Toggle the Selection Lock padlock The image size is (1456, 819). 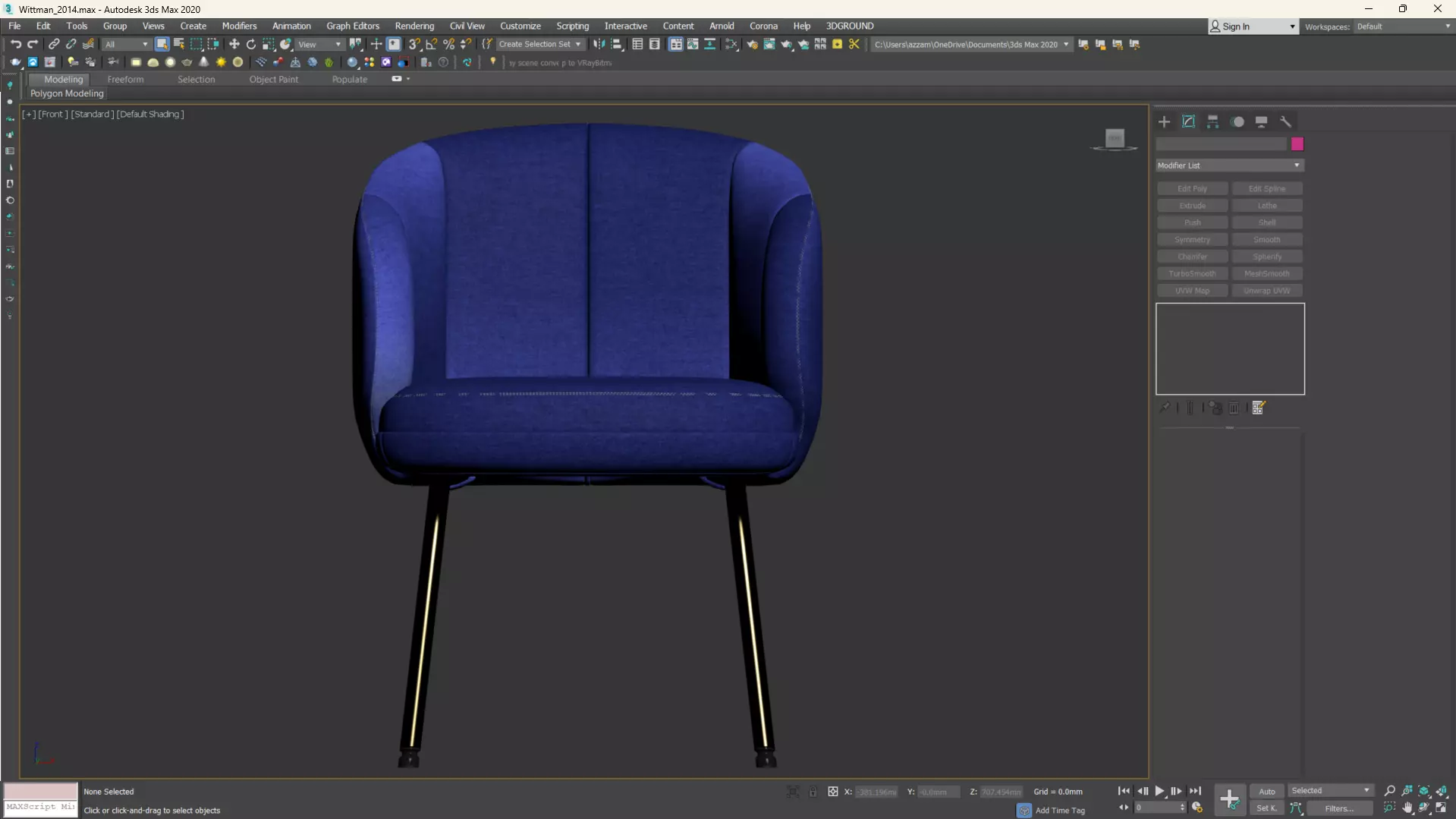pyautogui.click(x=813, y=792)
